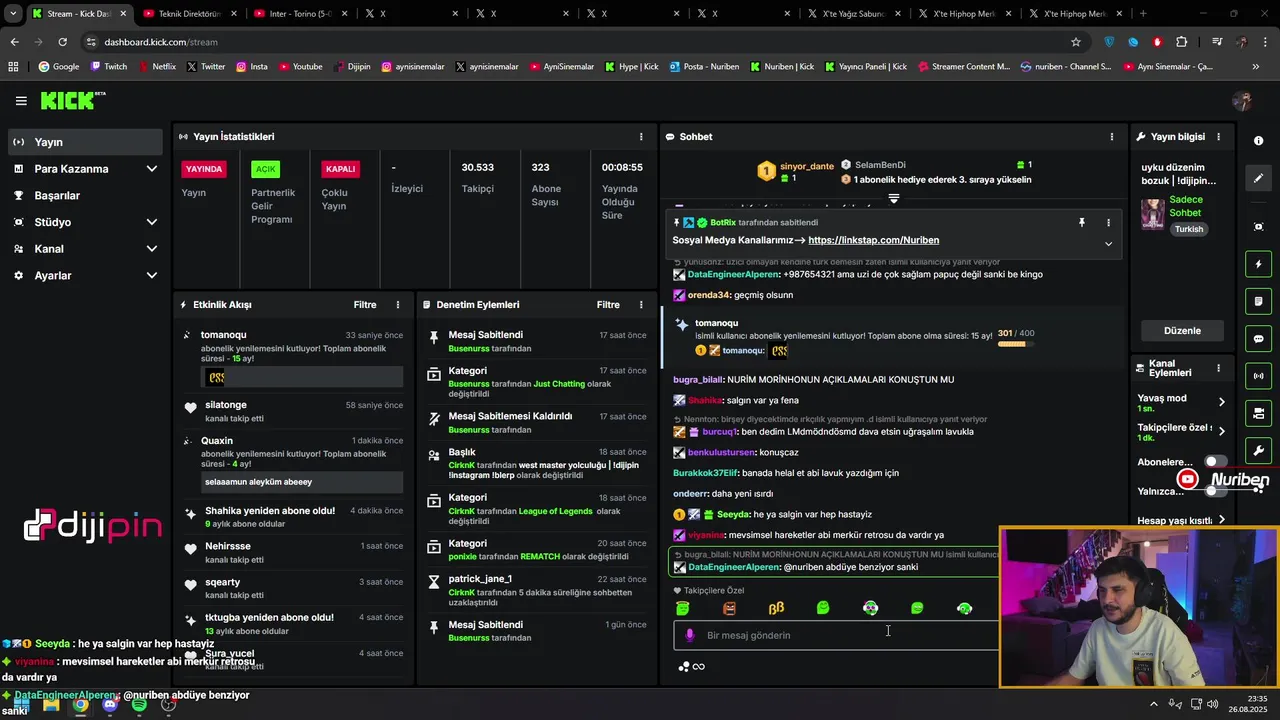The image size is (1280, 720).
Task: Open the hamburger menu beside Kick logo
Action: (21, 101)
